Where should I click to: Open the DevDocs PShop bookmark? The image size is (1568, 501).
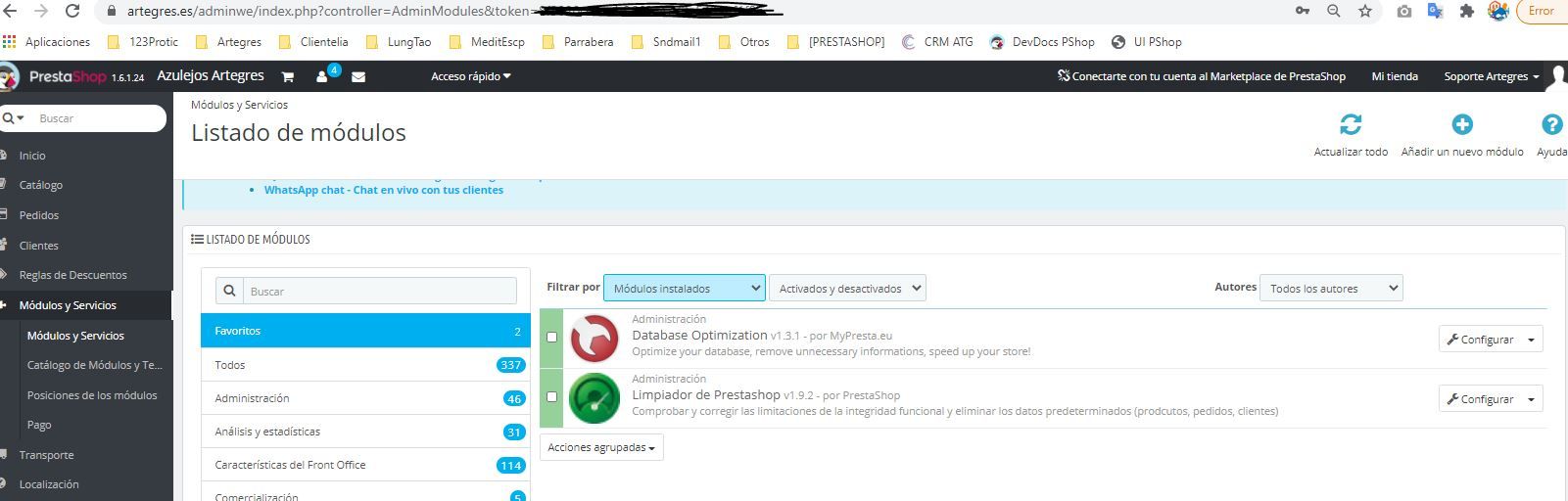[1042, 42]
